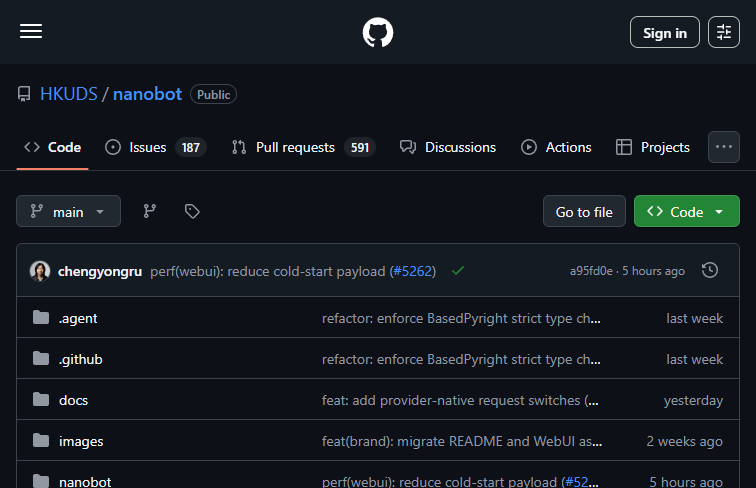This screenshot has height=488, width=756.
Task: Go to GitHub homepage via Octocat logo
Action: pos(378,32)
